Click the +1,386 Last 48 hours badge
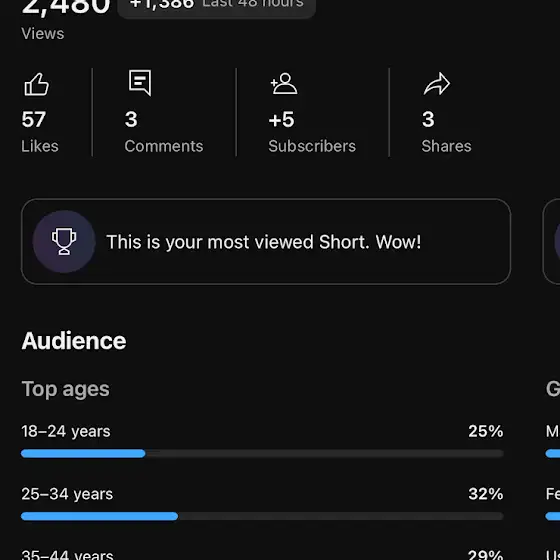Screen dimensions: 560x560 tap(216, 5)
